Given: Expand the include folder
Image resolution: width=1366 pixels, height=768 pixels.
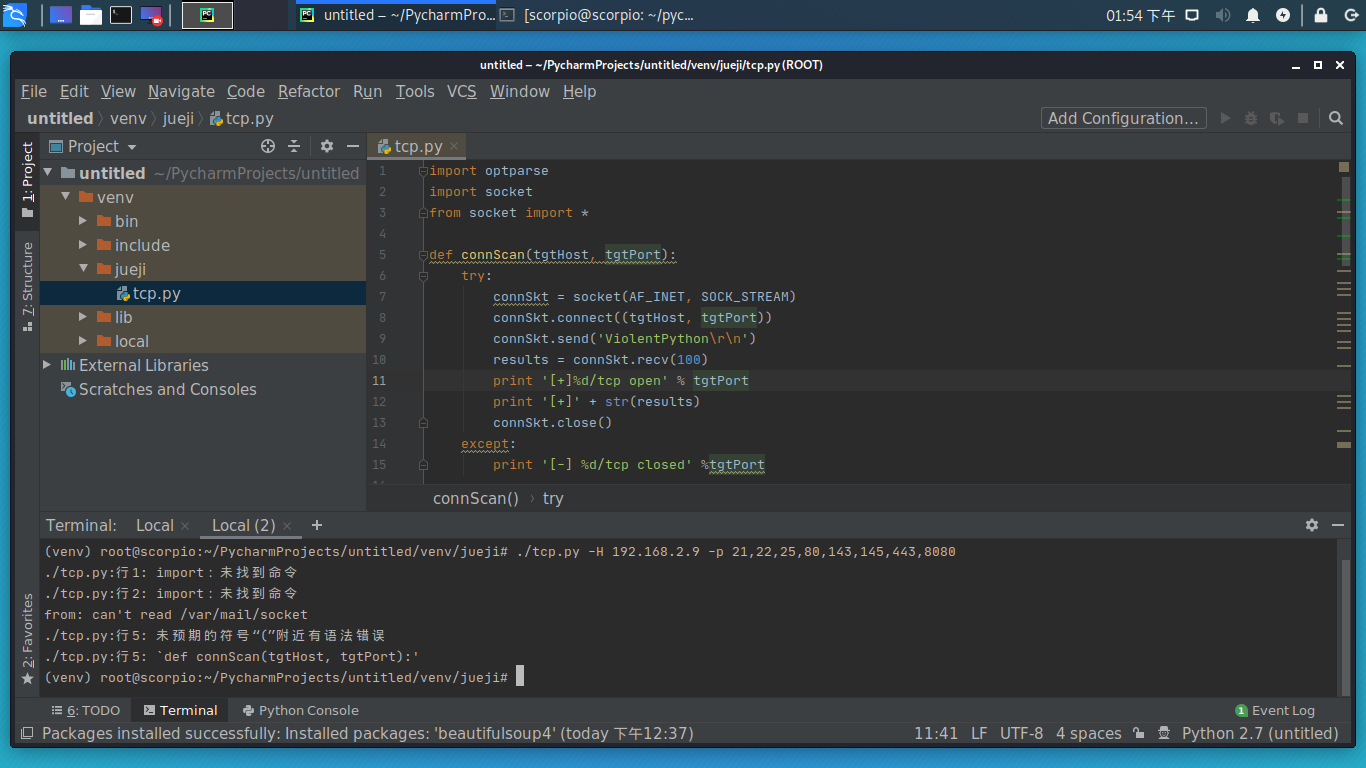Looking at the screenshot, I should tap(84, 245).
